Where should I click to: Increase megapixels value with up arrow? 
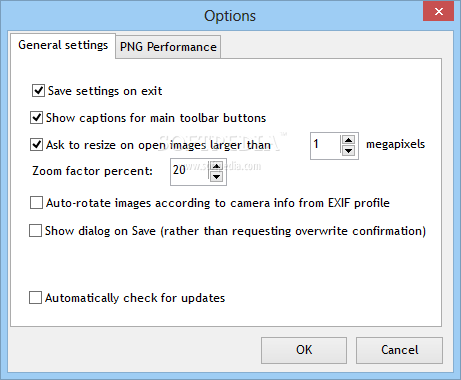pyautogui.click(x=348, y=140)
